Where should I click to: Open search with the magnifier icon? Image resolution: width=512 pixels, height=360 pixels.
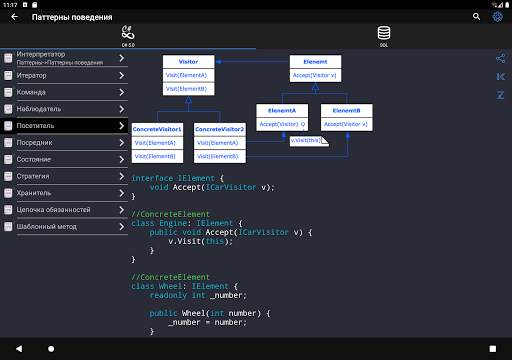click(x=476, y=16)
